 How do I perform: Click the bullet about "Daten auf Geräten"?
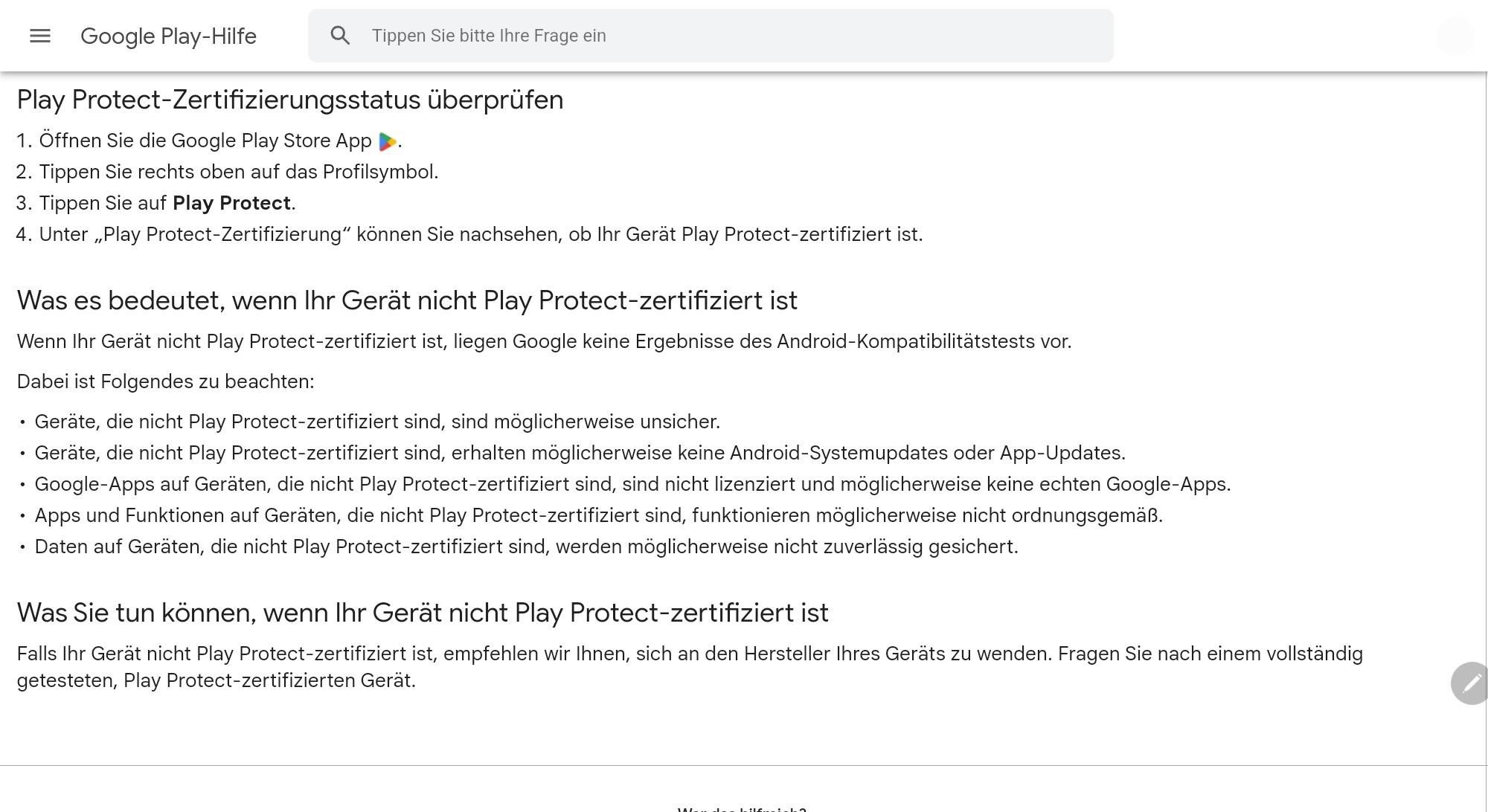(x=527, y=547)
